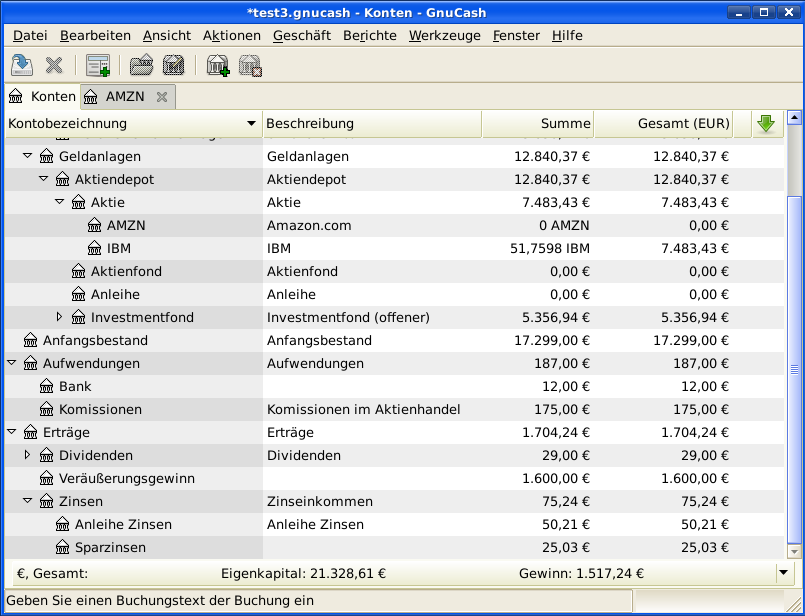
Task: Click the green arrow column chooser icon
Action: pyautogui.click(x=766, y=124)
